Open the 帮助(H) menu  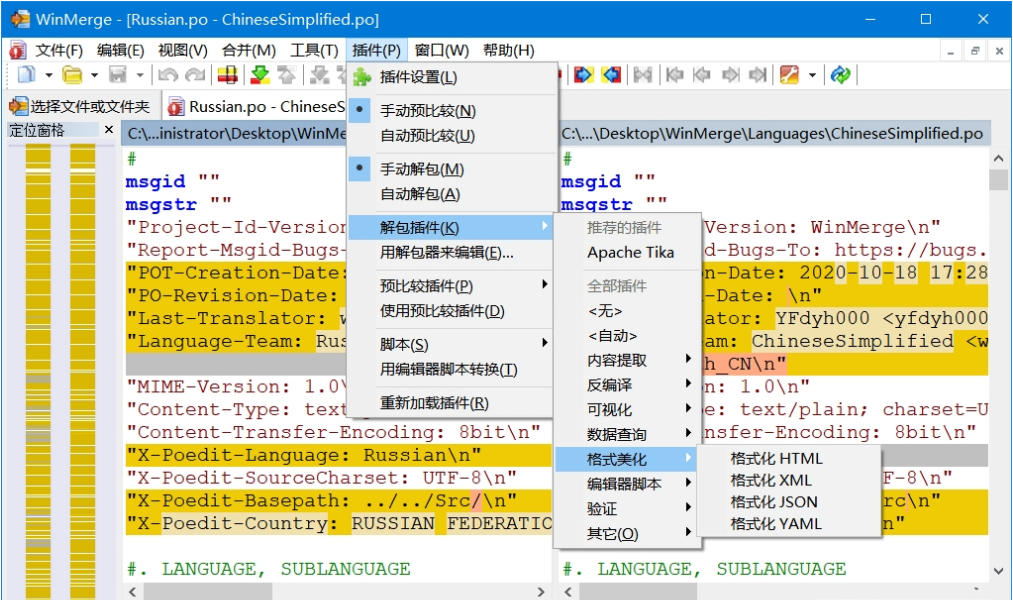pos(508,50)
